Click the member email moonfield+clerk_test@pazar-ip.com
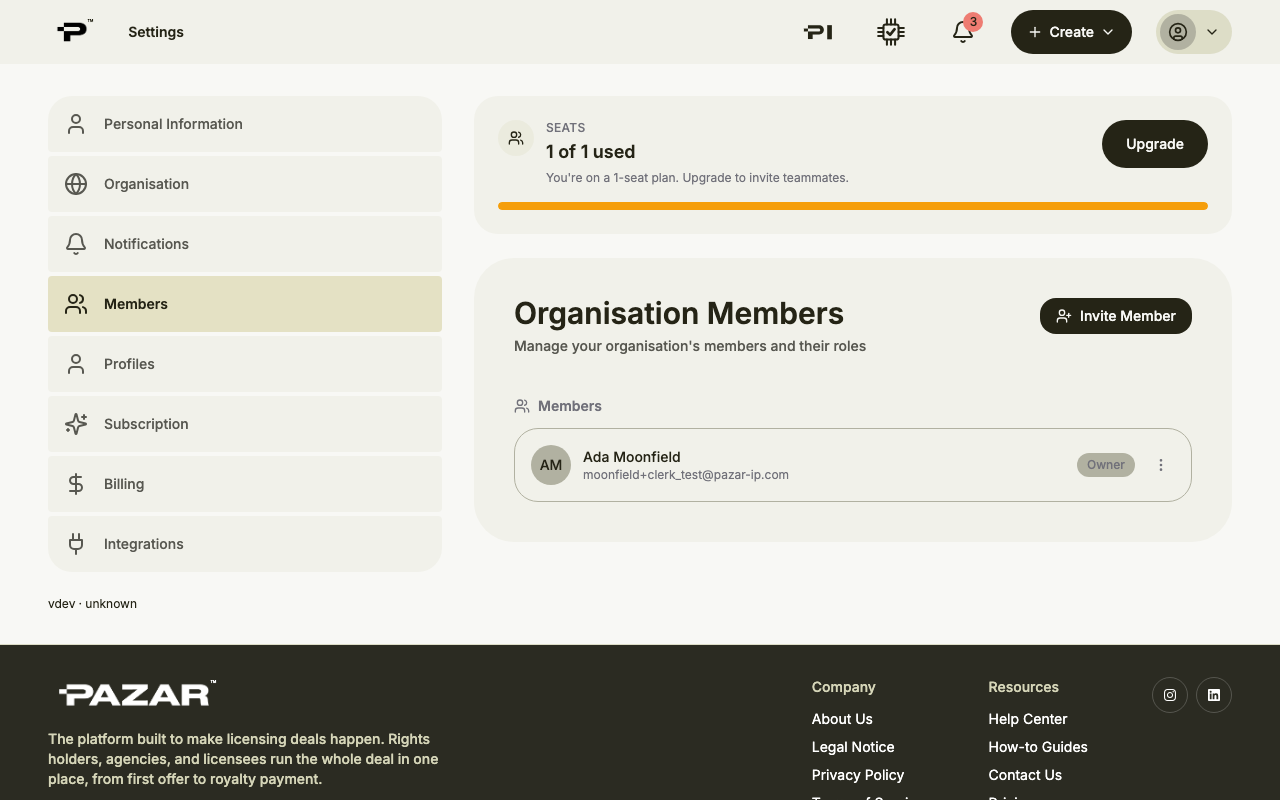The height and width of the screenshot is (800, 1280). (x=686, y=475)
